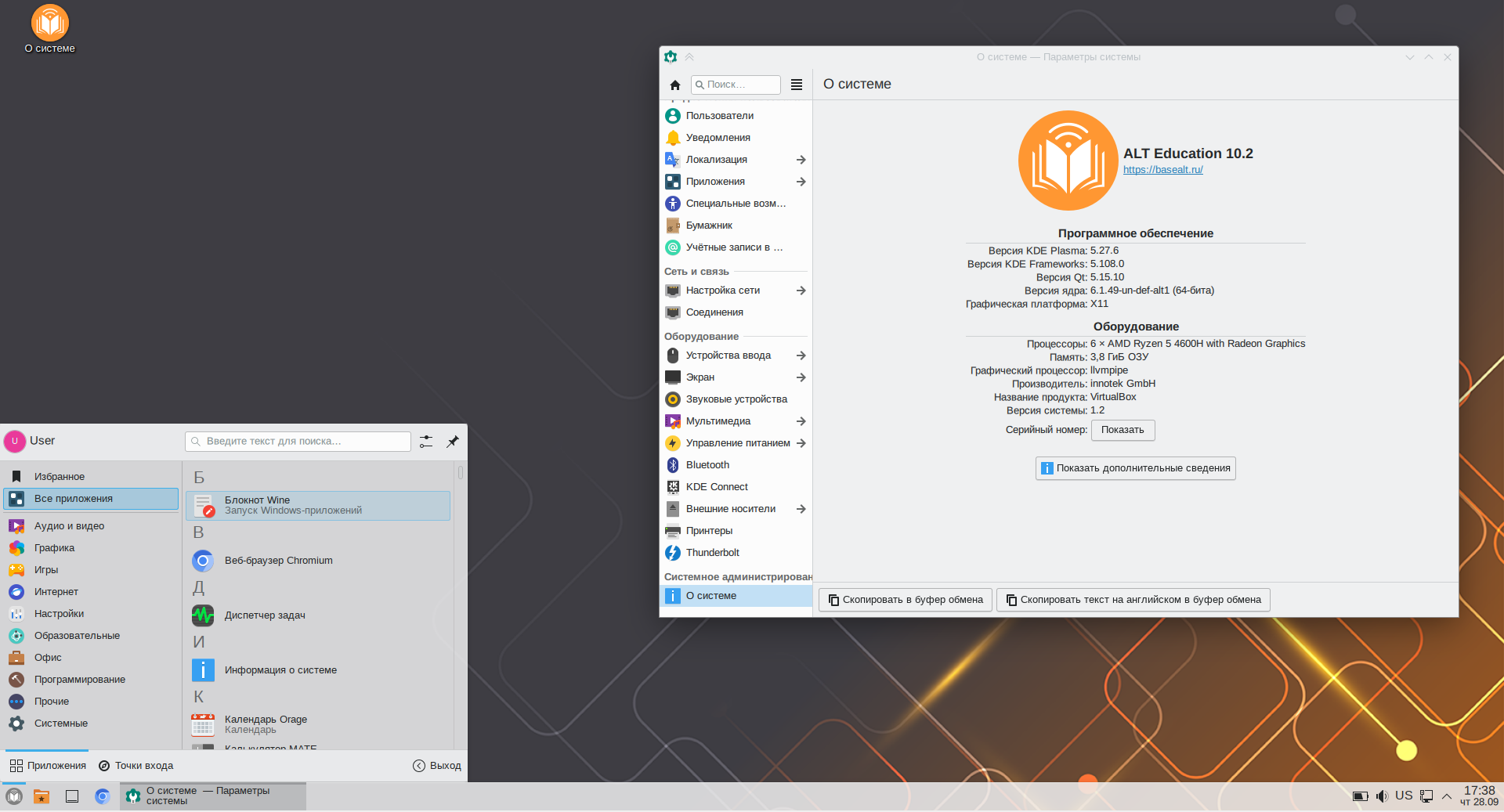The height and width of the screenshot is (812, 1504).
Task: Click the pin icon in application menu
Action: tap(453, 442)
